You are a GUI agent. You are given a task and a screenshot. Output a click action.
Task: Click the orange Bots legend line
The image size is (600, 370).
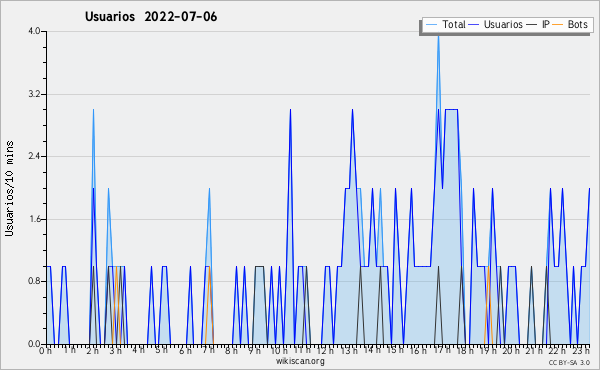tap(558, 24)
